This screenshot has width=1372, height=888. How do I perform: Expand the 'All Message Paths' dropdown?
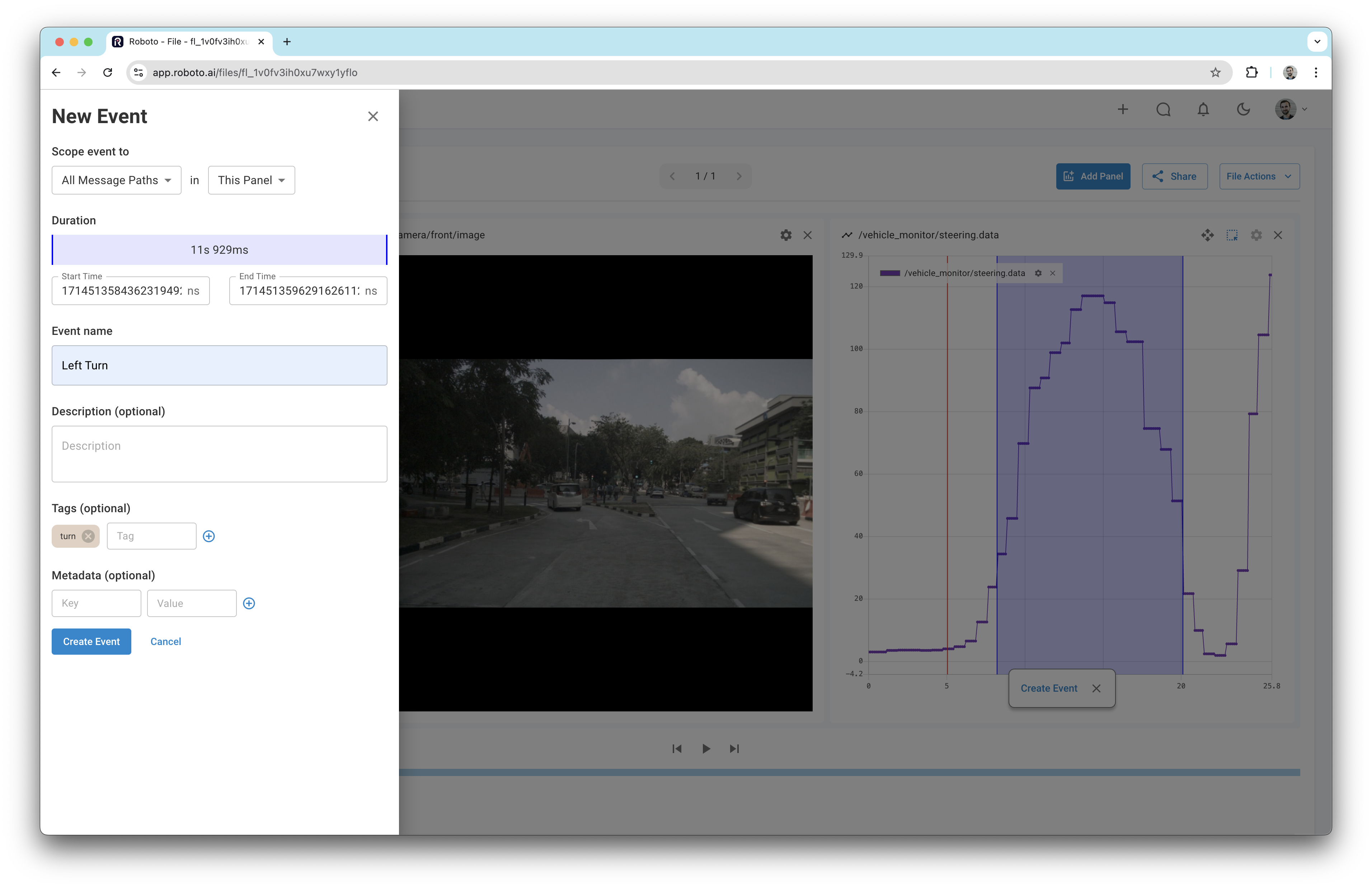pyautogui.click(x=116, y=181)
